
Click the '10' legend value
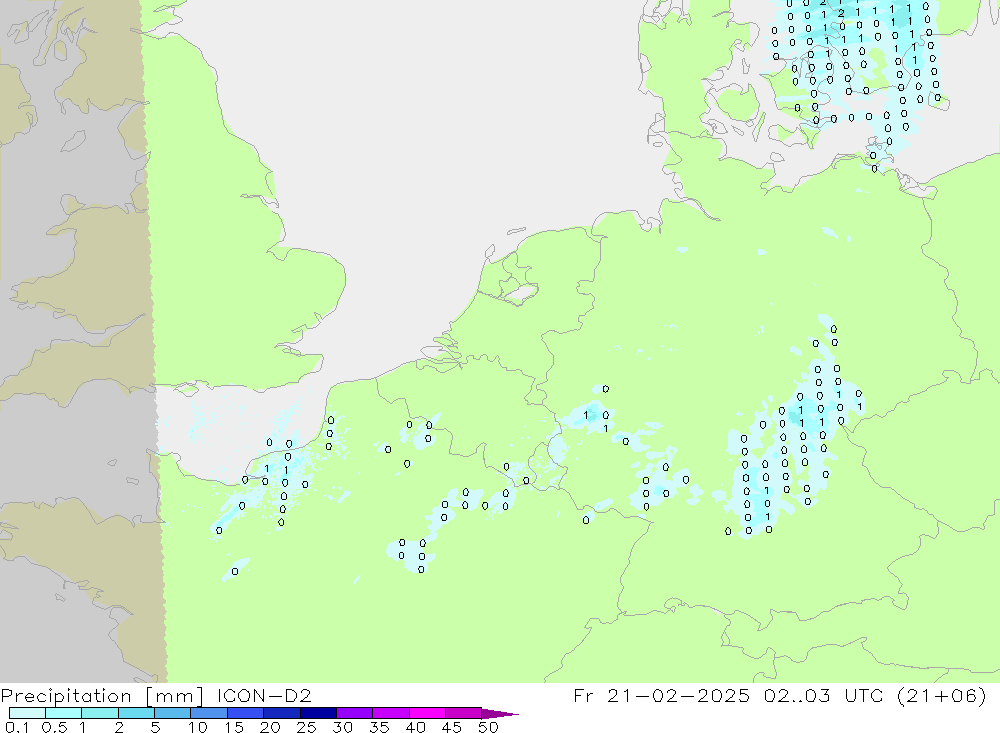click(x=198, y=727)
